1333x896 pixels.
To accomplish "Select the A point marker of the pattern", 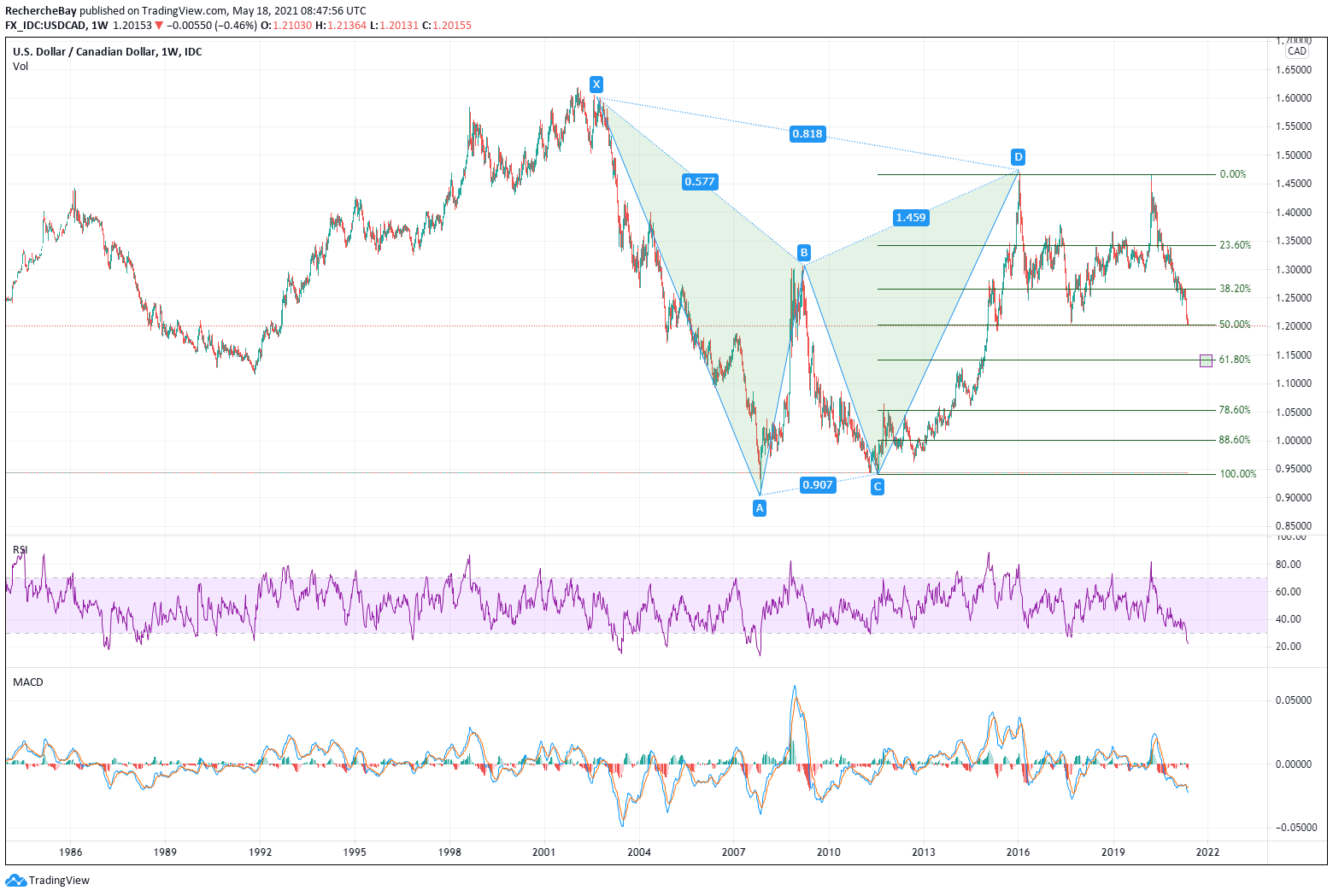I will click(760, 508).
